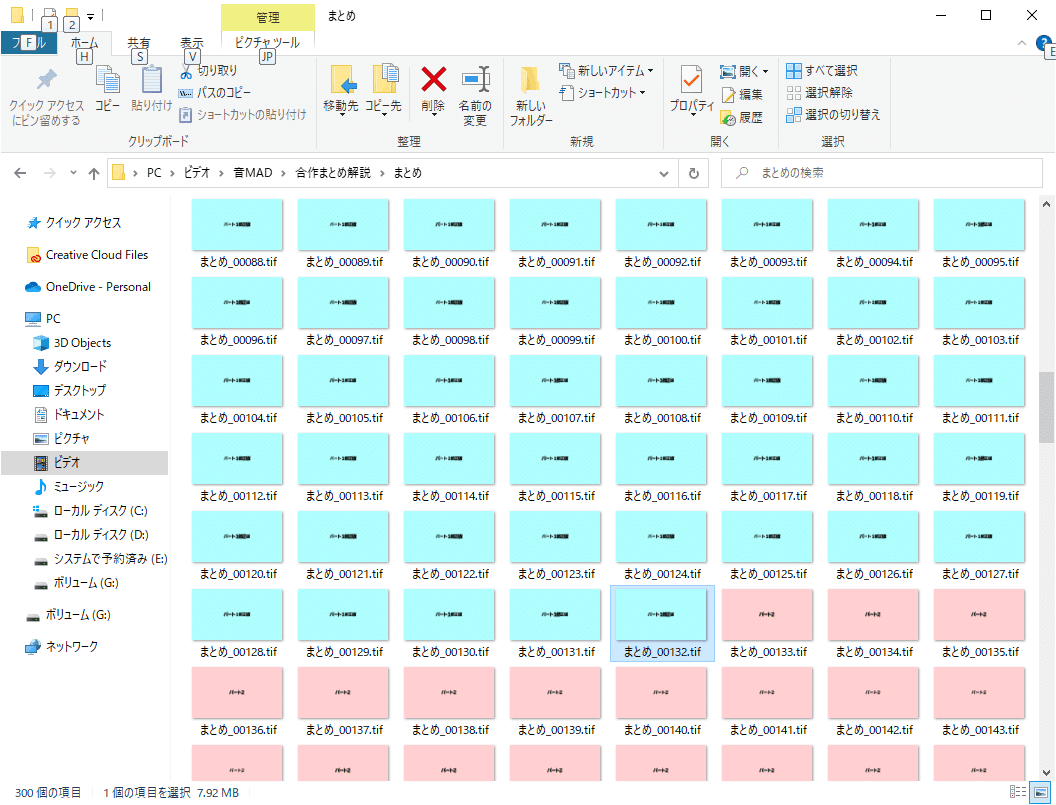Open Picture Tools (ピクチャ ツール) tab

click(x=267, y=42)
